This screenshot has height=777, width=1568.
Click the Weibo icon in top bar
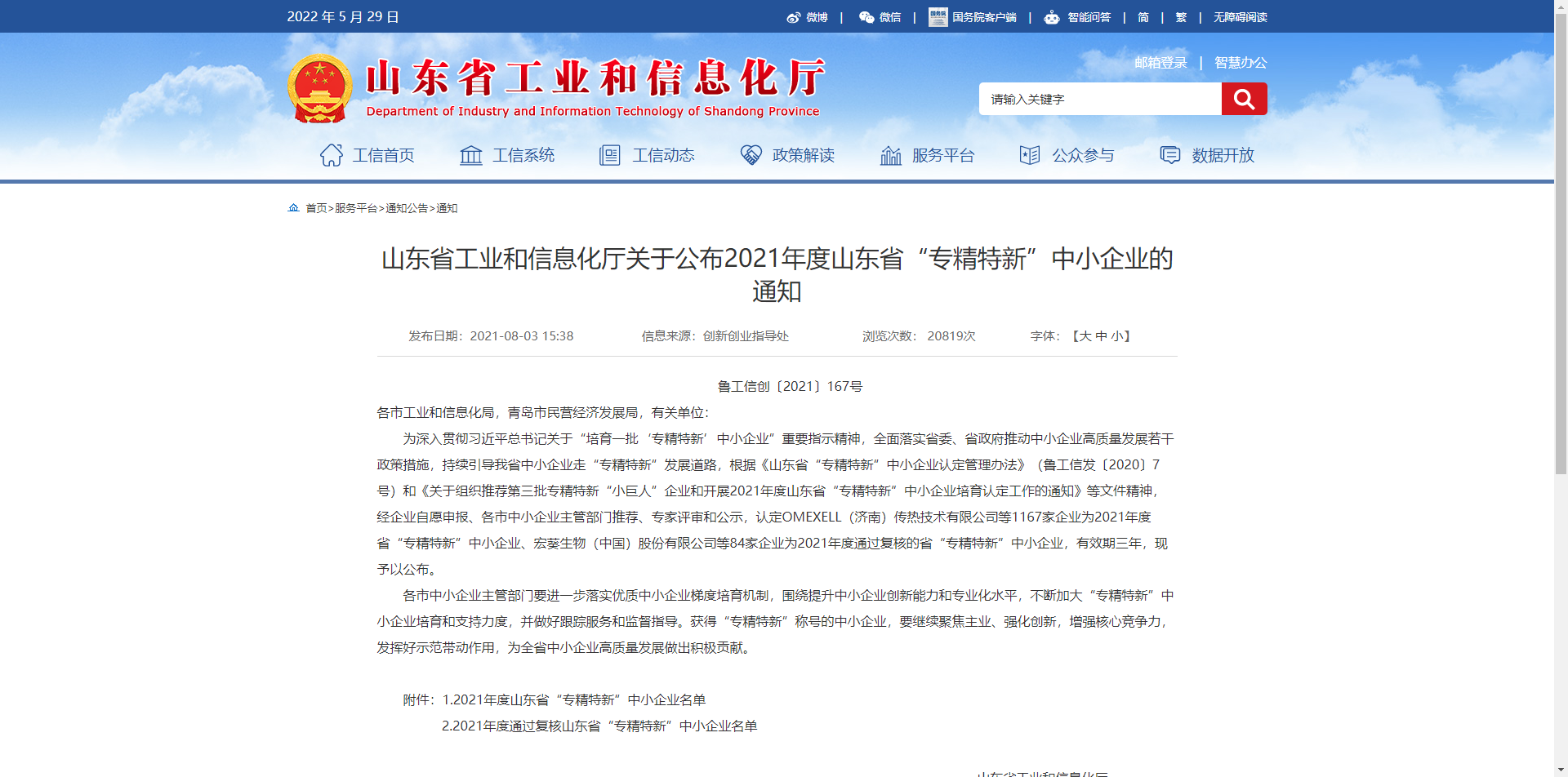click(x=793, y=17)
